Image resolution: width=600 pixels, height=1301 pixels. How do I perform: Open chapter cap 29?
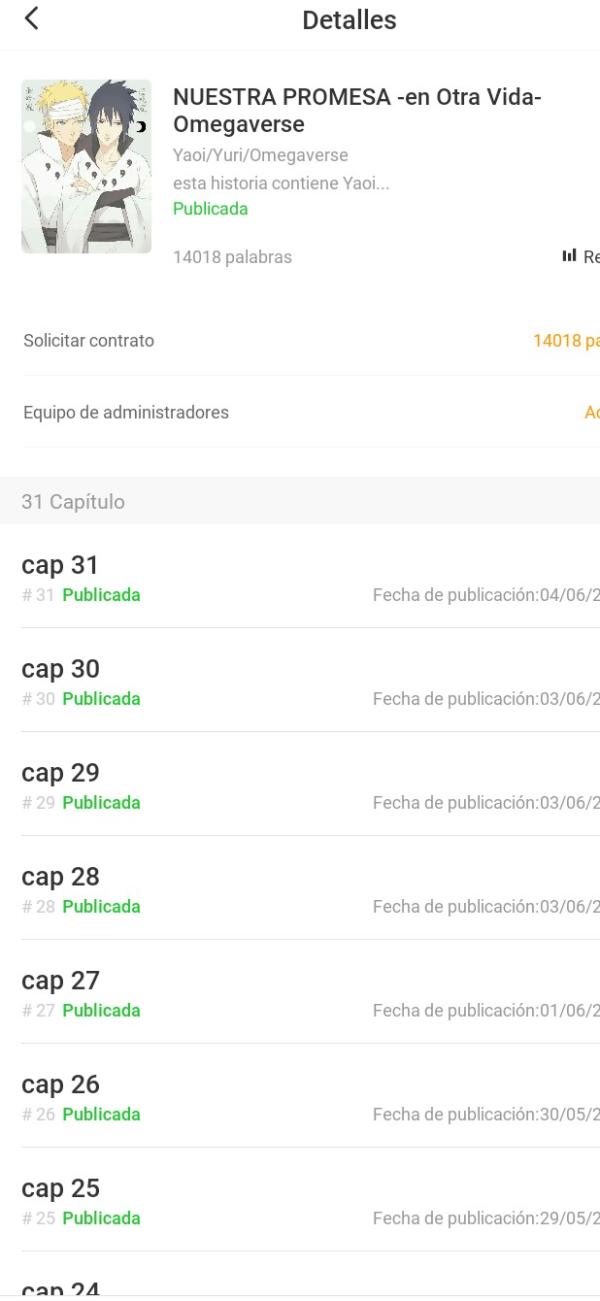[x=300, y=785]
